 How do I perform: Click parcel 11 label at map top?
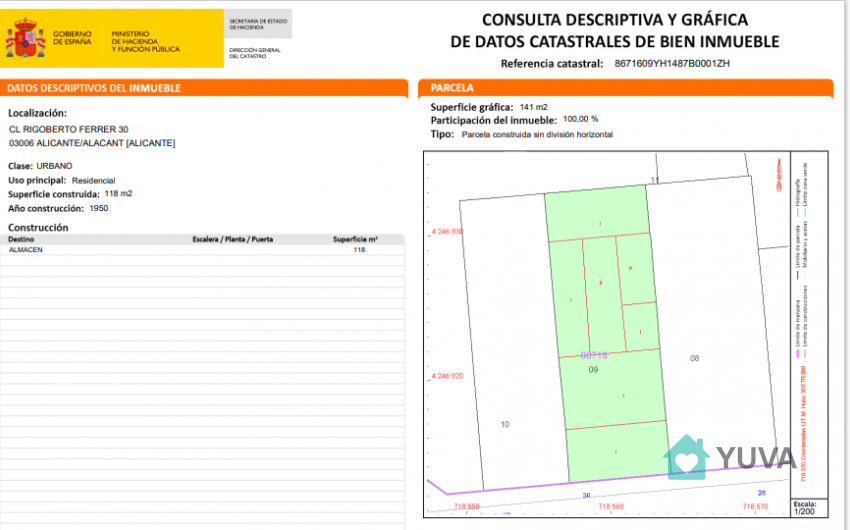pyautogui.click(x=655, y=180)
